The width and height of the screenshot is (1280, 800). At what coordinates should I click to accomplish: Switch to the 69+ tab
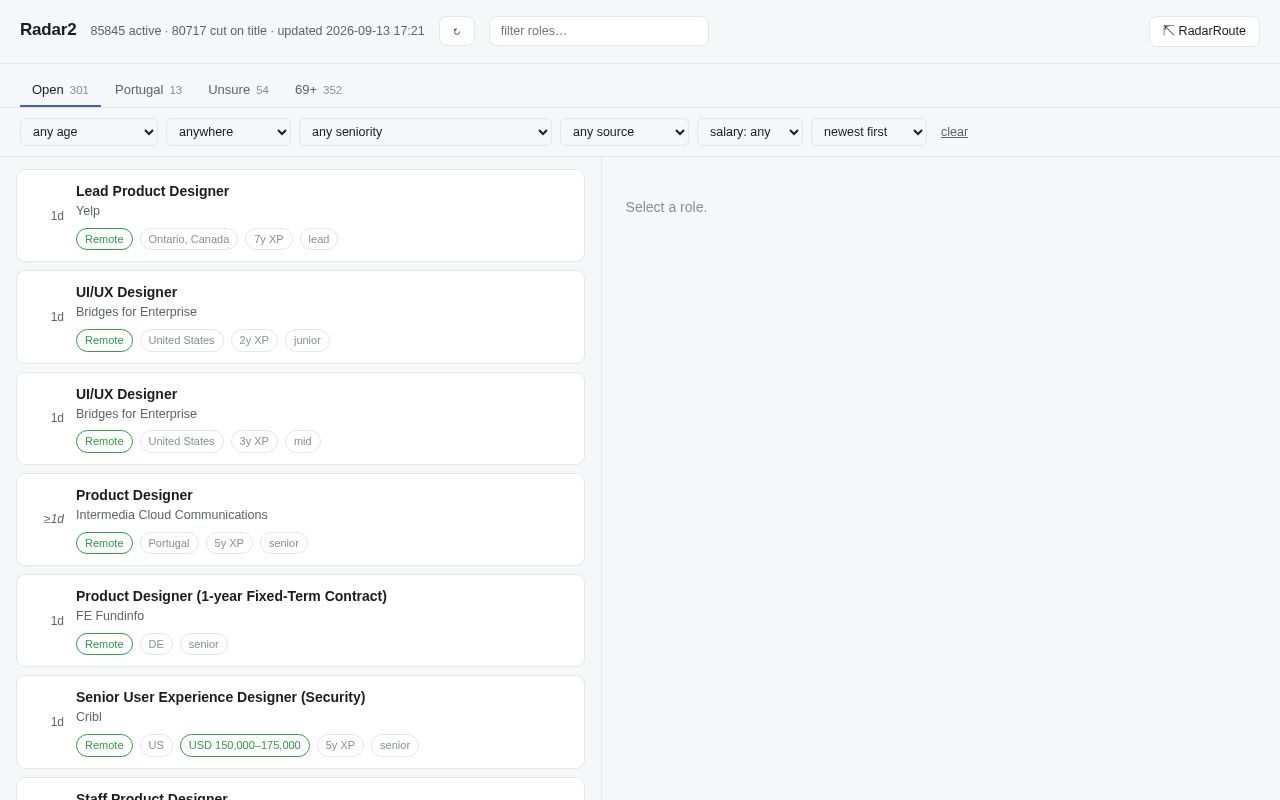tap(318, 90)
